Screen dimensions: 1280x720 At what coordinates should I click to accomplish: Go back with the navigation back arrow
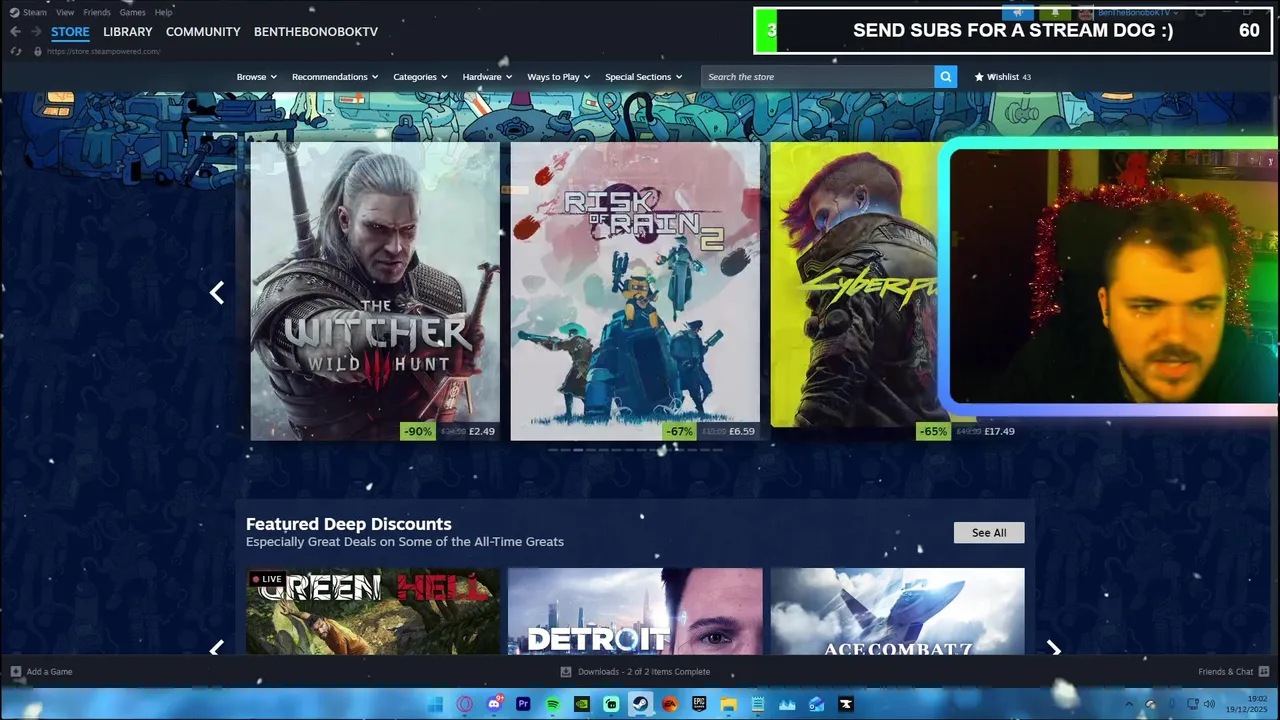pos(15,32)
